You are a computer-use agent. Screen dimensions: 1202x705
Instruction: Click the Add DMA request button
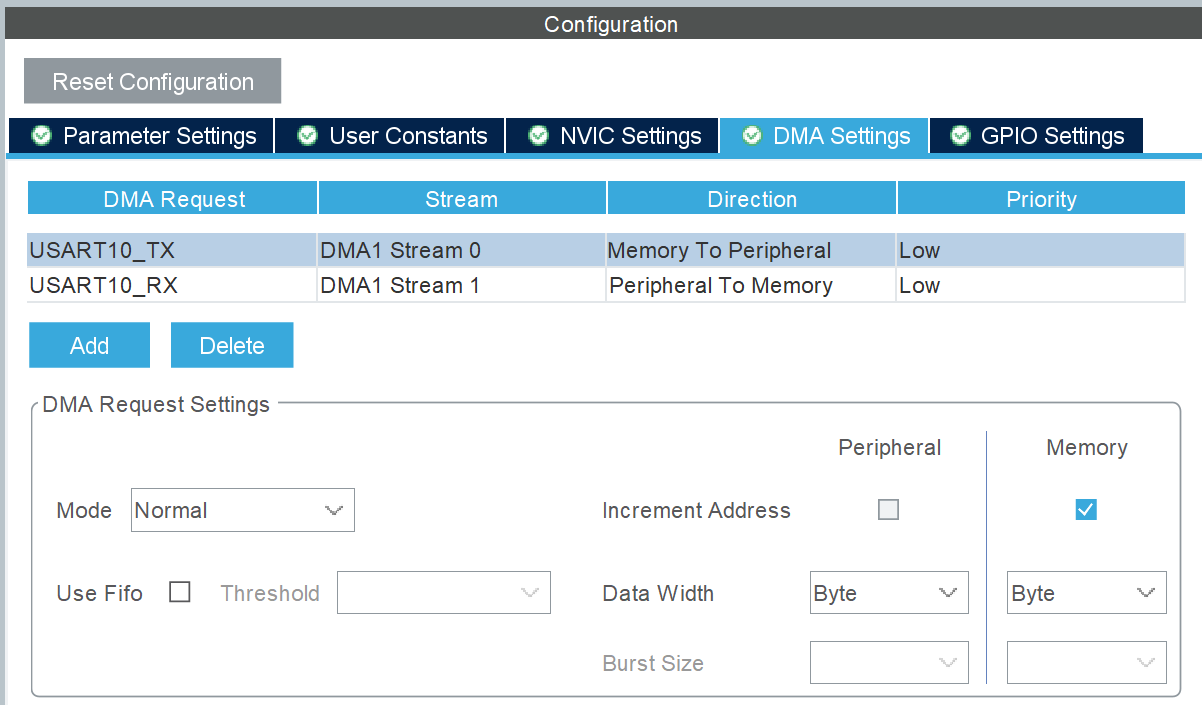(x=89, y=345)
